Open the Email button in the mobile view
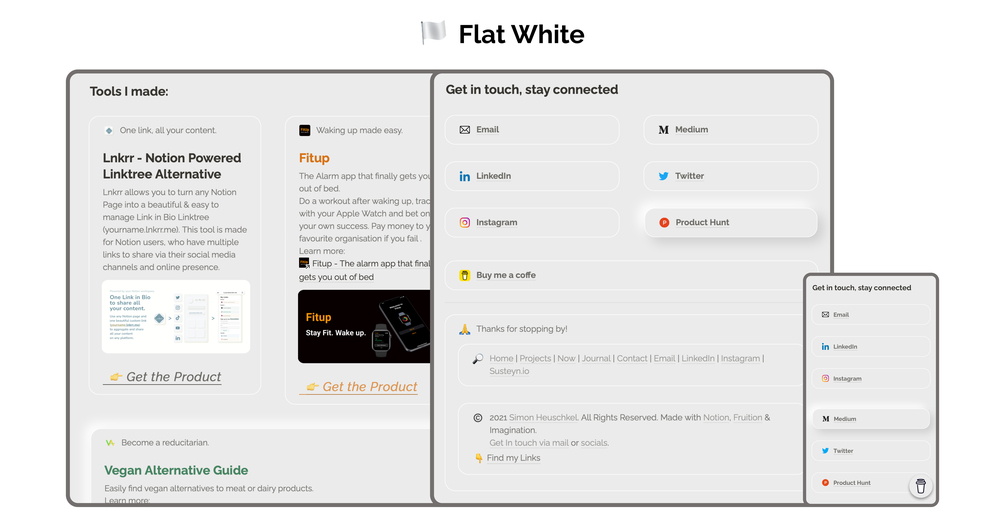Image resolution: width=1005 pixels, height=531 pixels. tap(870, 315)
